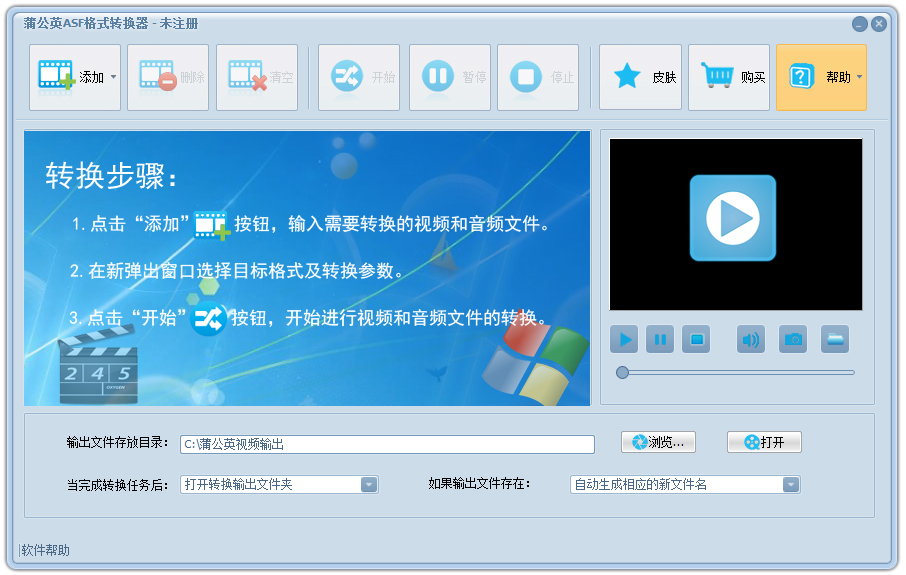Expand the 添加 button dropdown arrow

[113, 77]
